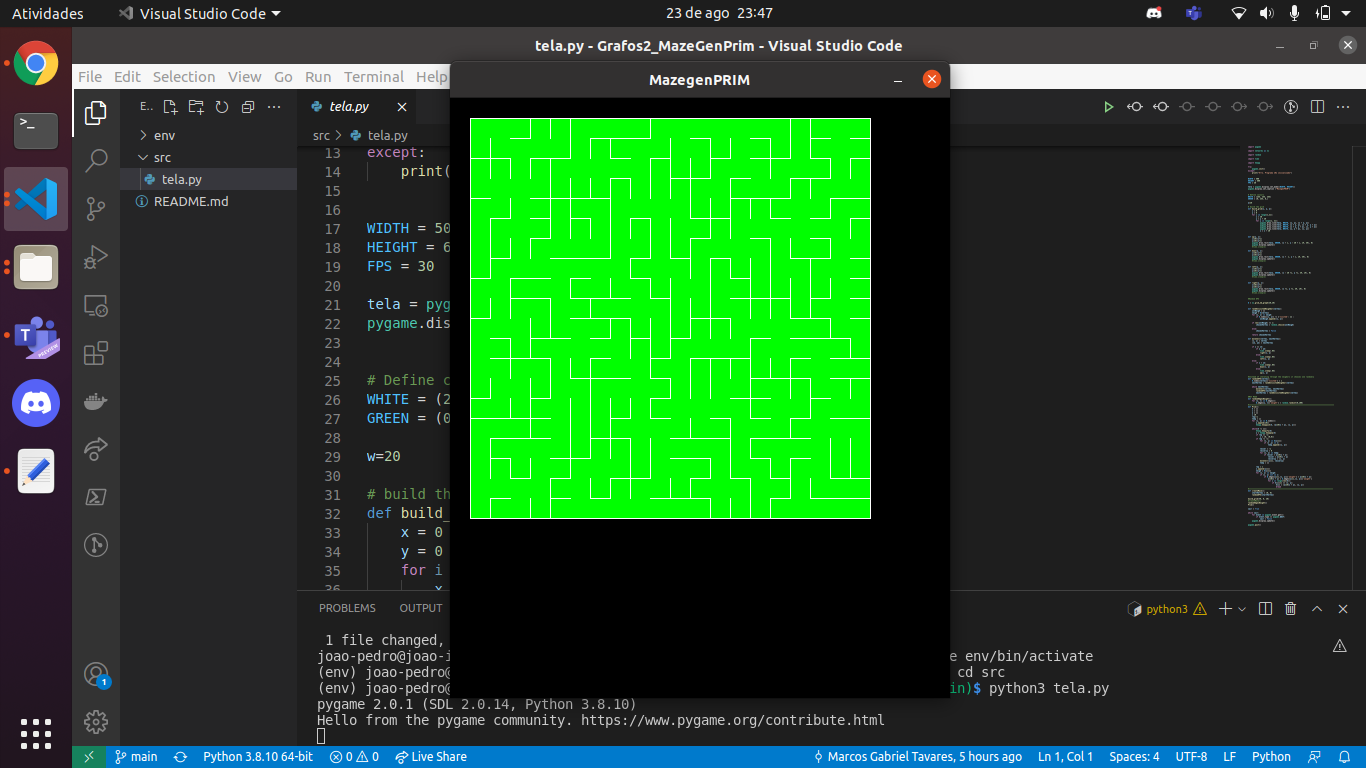Open notifications bell in status bar
This screenshot has width=1366, height=768.
click(x=1343, y=757)
